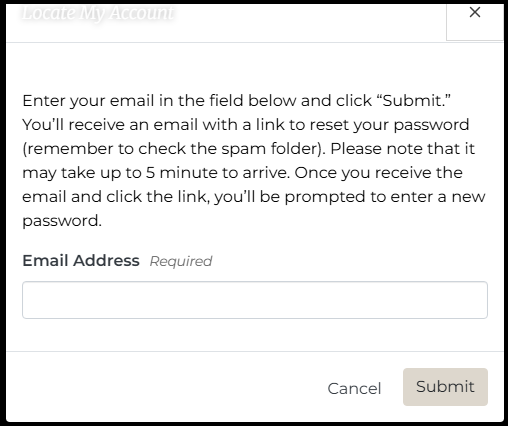Click the word (remember in the instructions

[x=68, y=149]
